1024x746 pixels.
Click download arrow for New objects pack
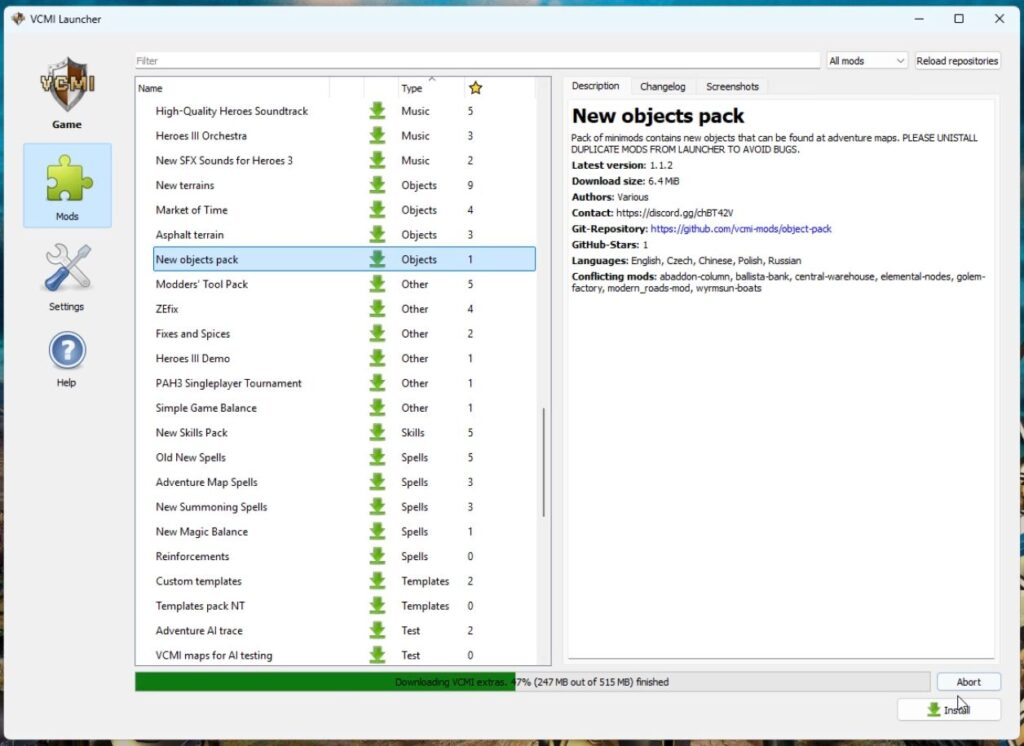tap(377, 259)
